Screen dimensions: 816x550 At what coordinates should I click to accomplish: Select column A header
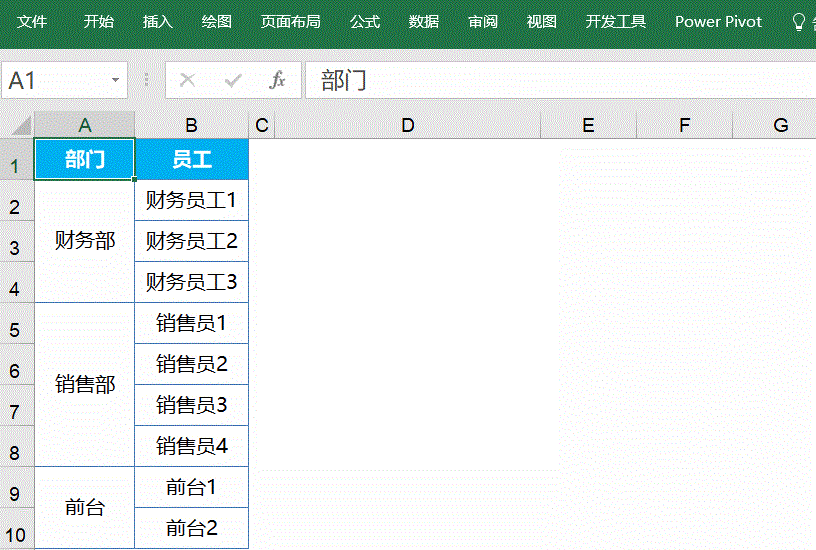point(84,125)
